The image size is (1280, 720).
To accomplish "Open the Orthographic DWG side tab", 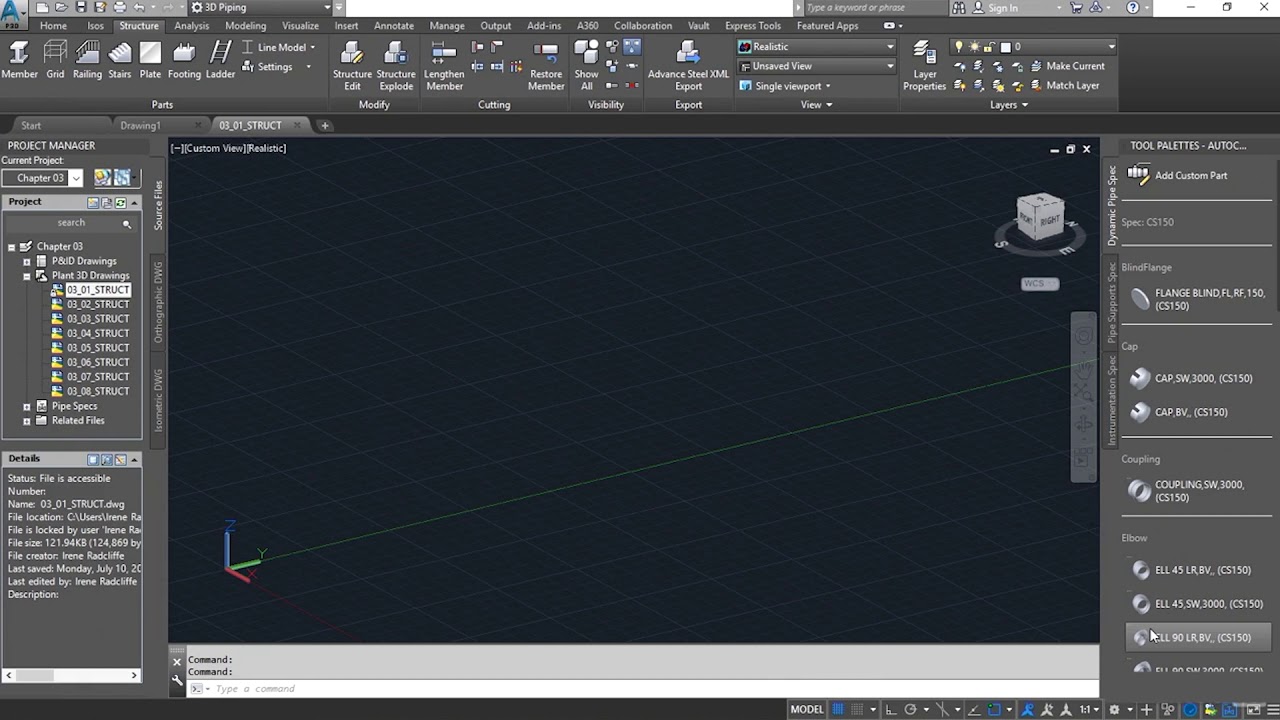I will click(x=158, y=302).
